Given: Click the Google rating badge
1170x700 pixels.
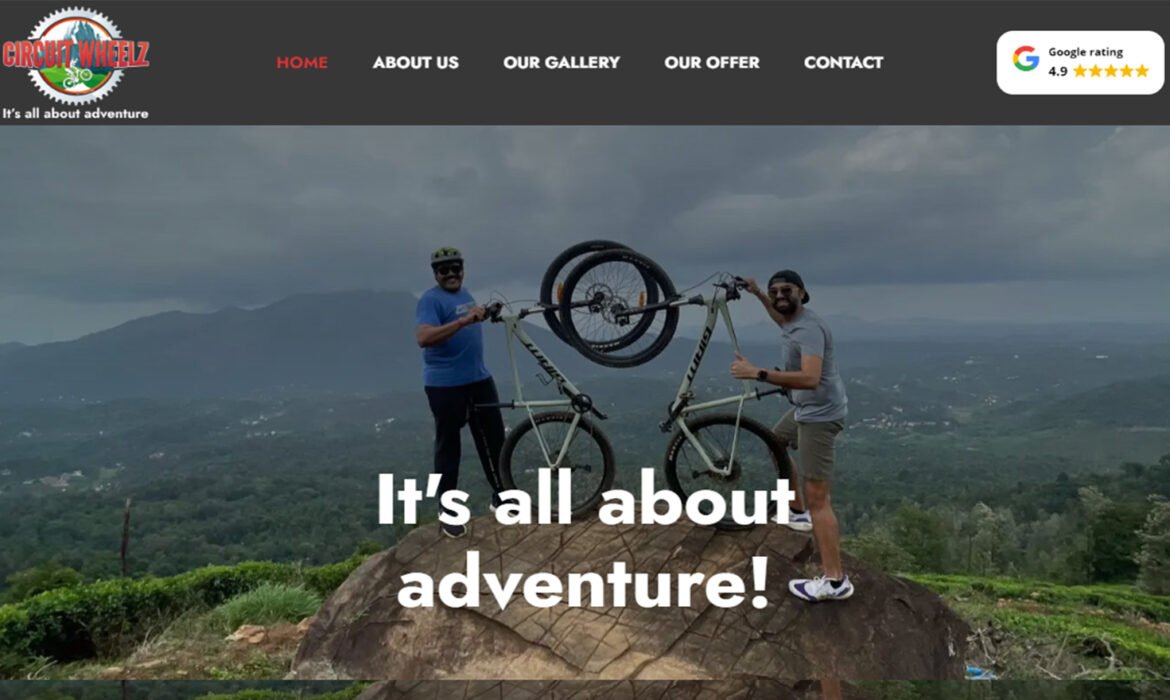Looking at the screenshot, I should (1080, 63).
